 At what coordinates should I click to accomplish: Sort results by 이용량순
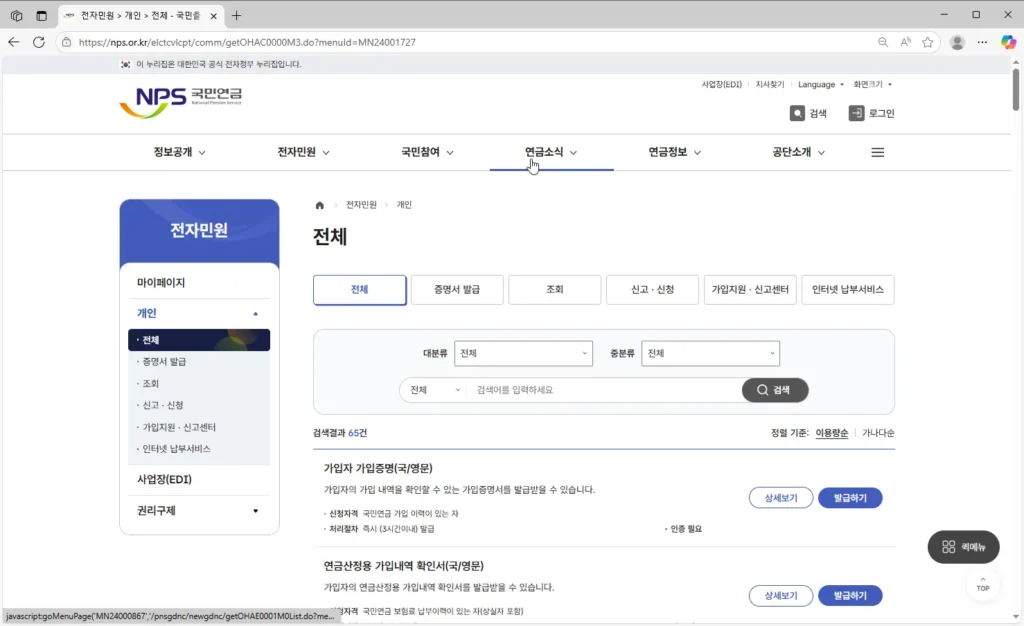831,433
